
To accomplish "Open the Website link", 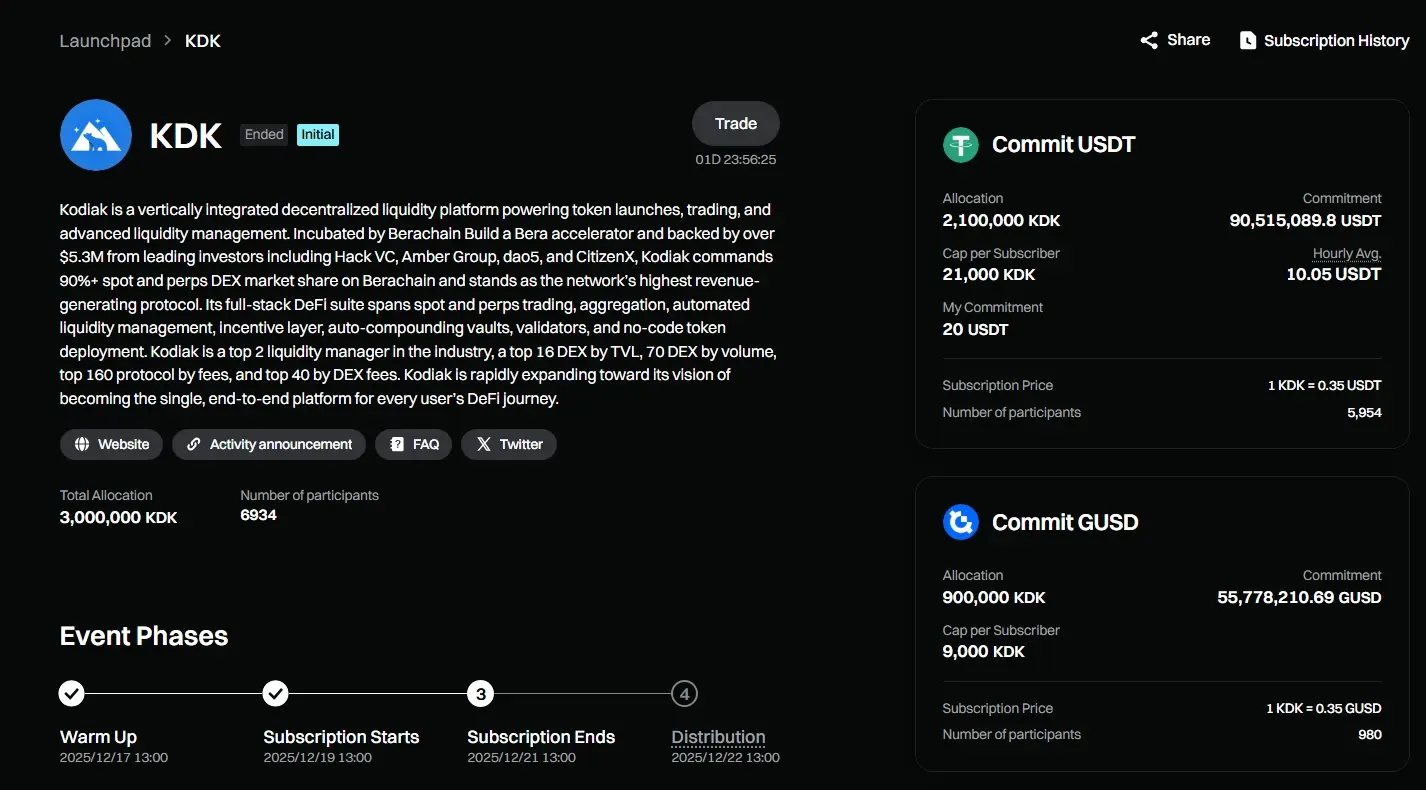I will [x=111, y=444].
